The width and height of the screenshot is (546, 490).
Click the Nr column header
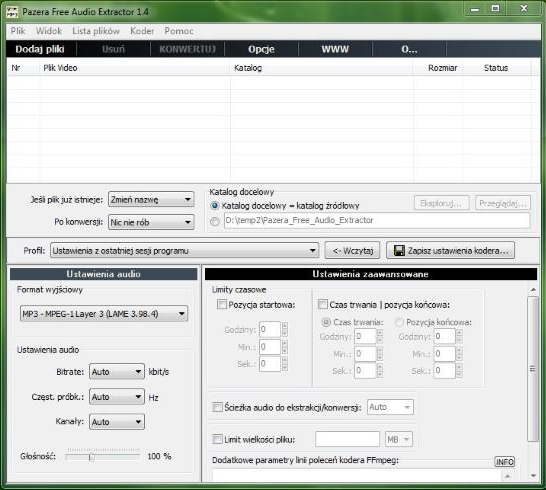click(x=23, y=68)
